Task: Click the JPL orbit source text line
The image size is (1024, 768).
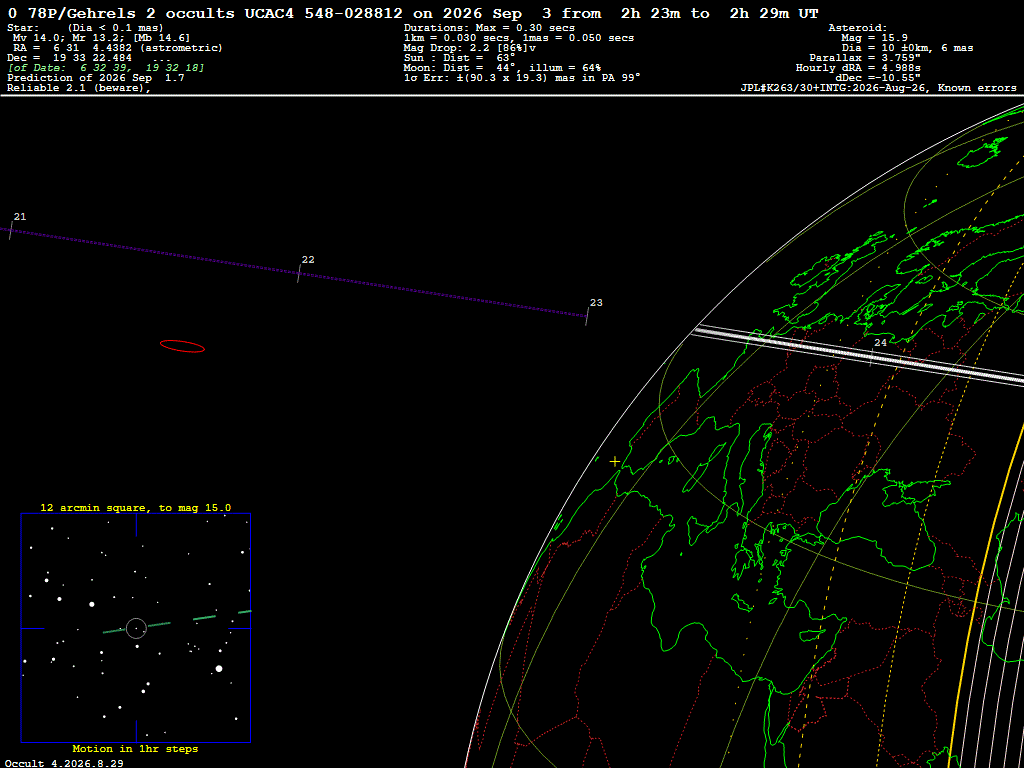Action: click(878, 88)
